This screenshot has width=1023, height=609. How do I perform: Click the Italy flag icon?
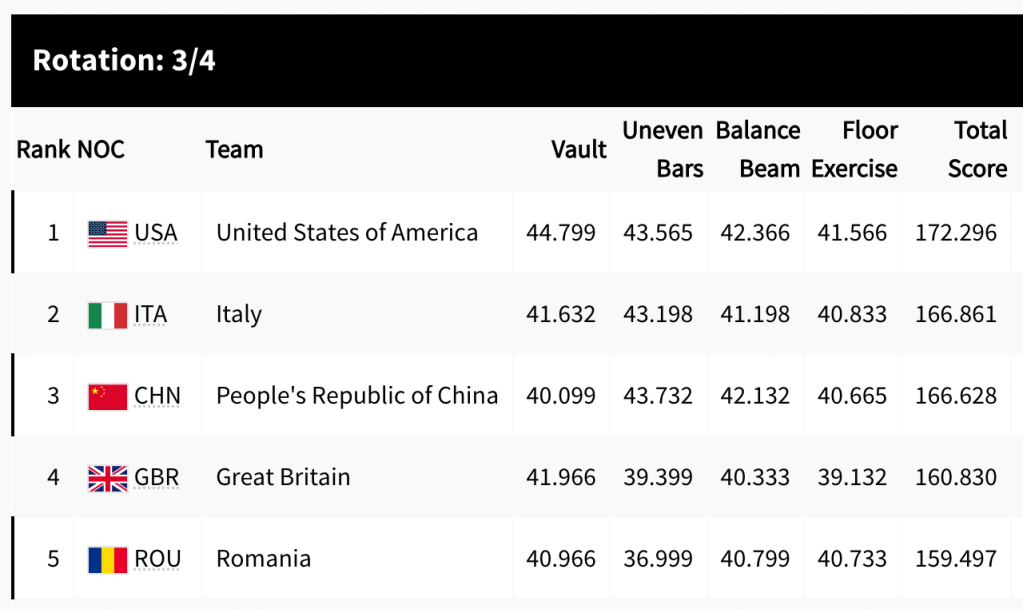(x=107, y=315)
